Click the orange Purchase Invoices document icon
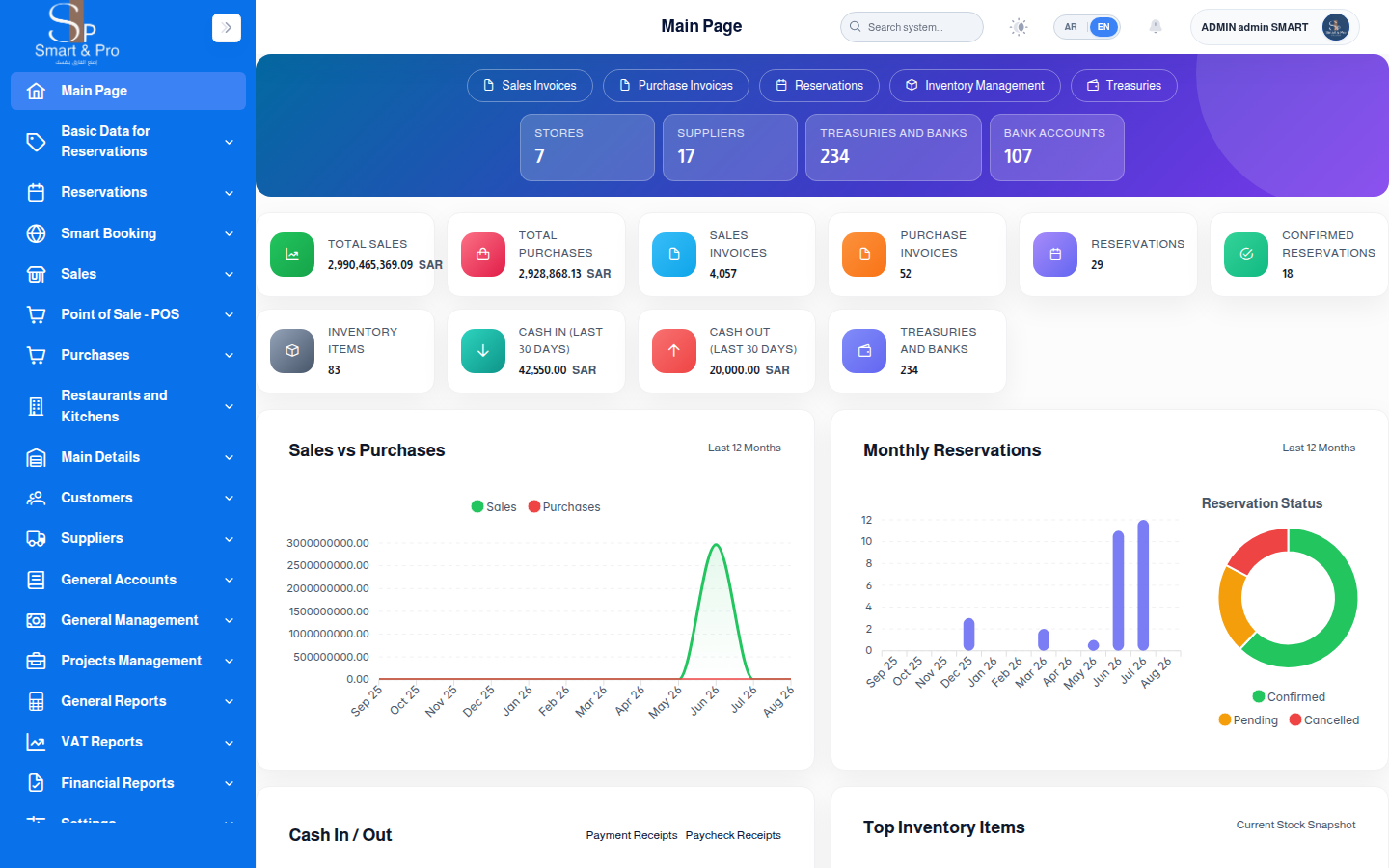 [864, 255]
